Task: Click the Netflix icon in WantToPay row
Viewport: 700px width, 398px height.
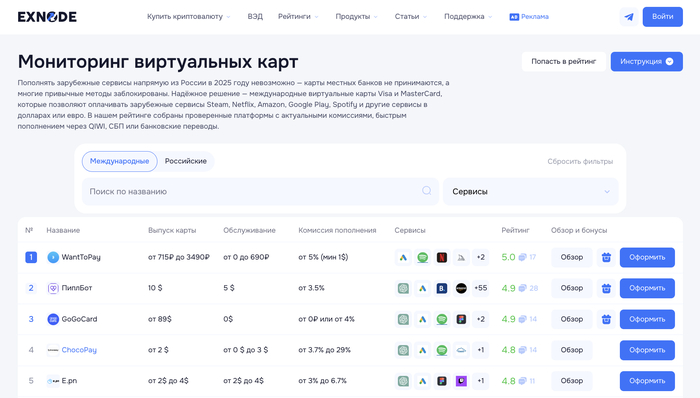Action: click(x=442, y=257)
